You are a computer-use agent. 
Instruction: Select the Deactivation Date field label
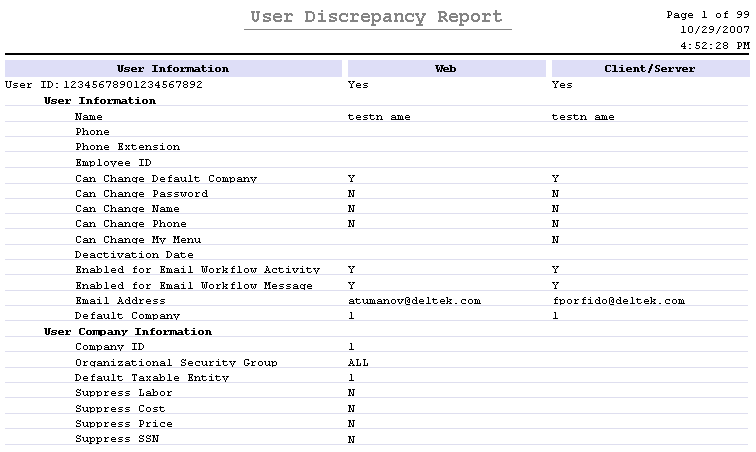pyautogui.click(x=134, y=255)
